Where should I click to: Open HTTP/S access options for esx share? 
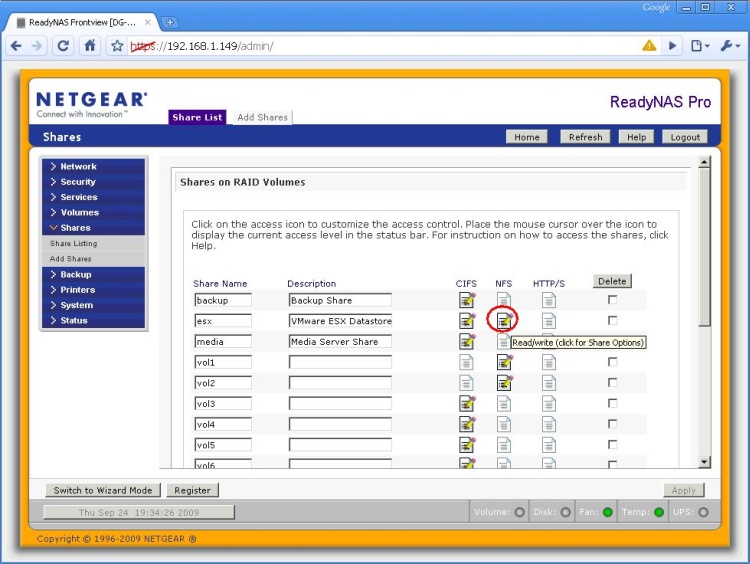click(x=549, y=321)
